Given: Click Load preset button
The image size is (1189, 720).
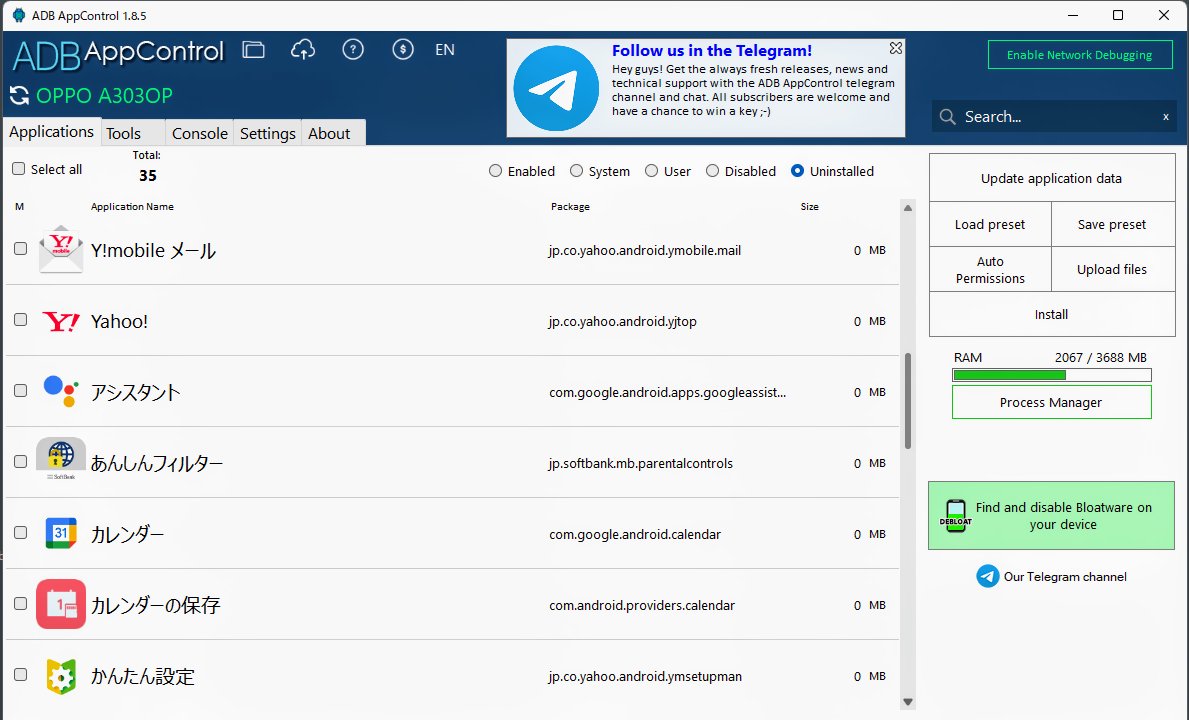Looking at the screenshot, I should (x=990, y=224).
